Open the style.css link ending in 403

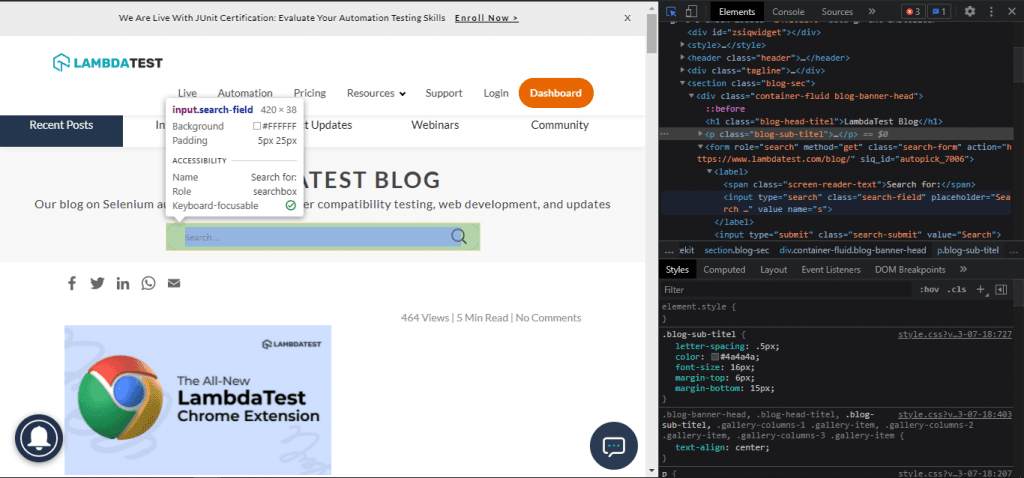(955, 415)
